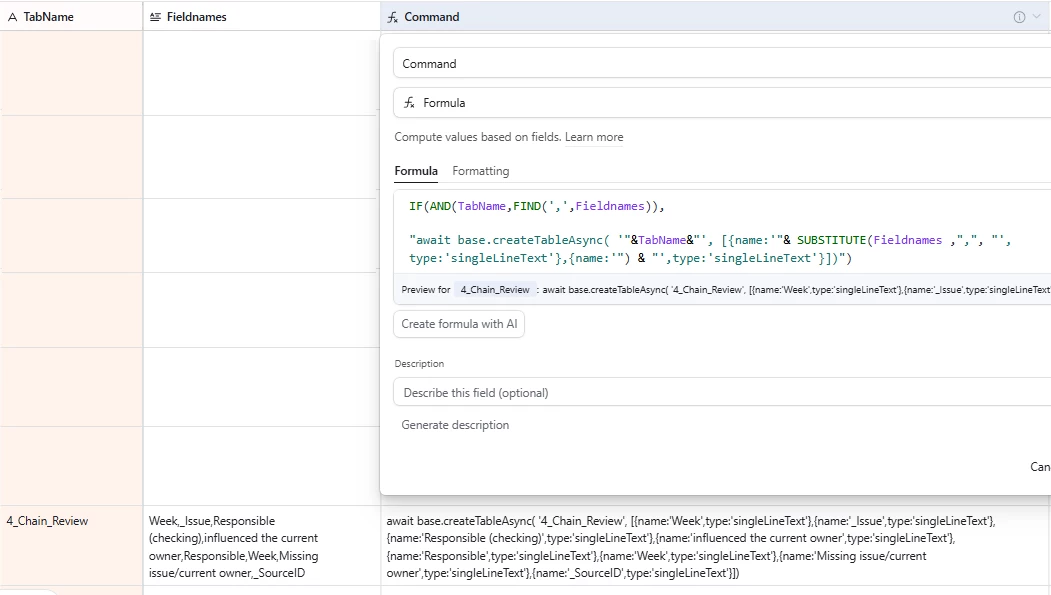Viewport: 1051px width, 595px height.
Task: Edit the field name input showing Command
Action: [722, 64]
